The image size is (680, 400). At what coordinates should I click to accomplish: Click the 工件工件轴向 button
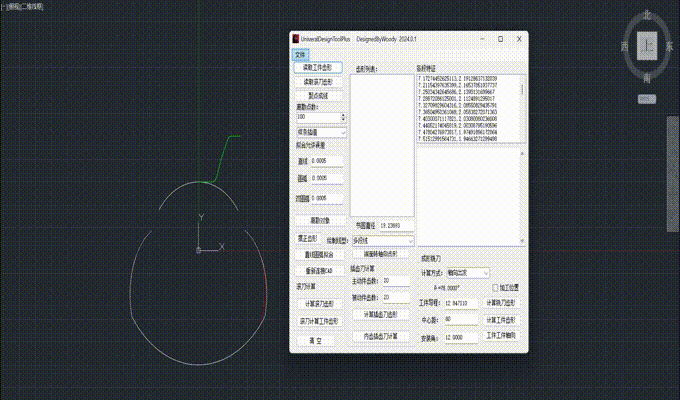tap(500, 336)
